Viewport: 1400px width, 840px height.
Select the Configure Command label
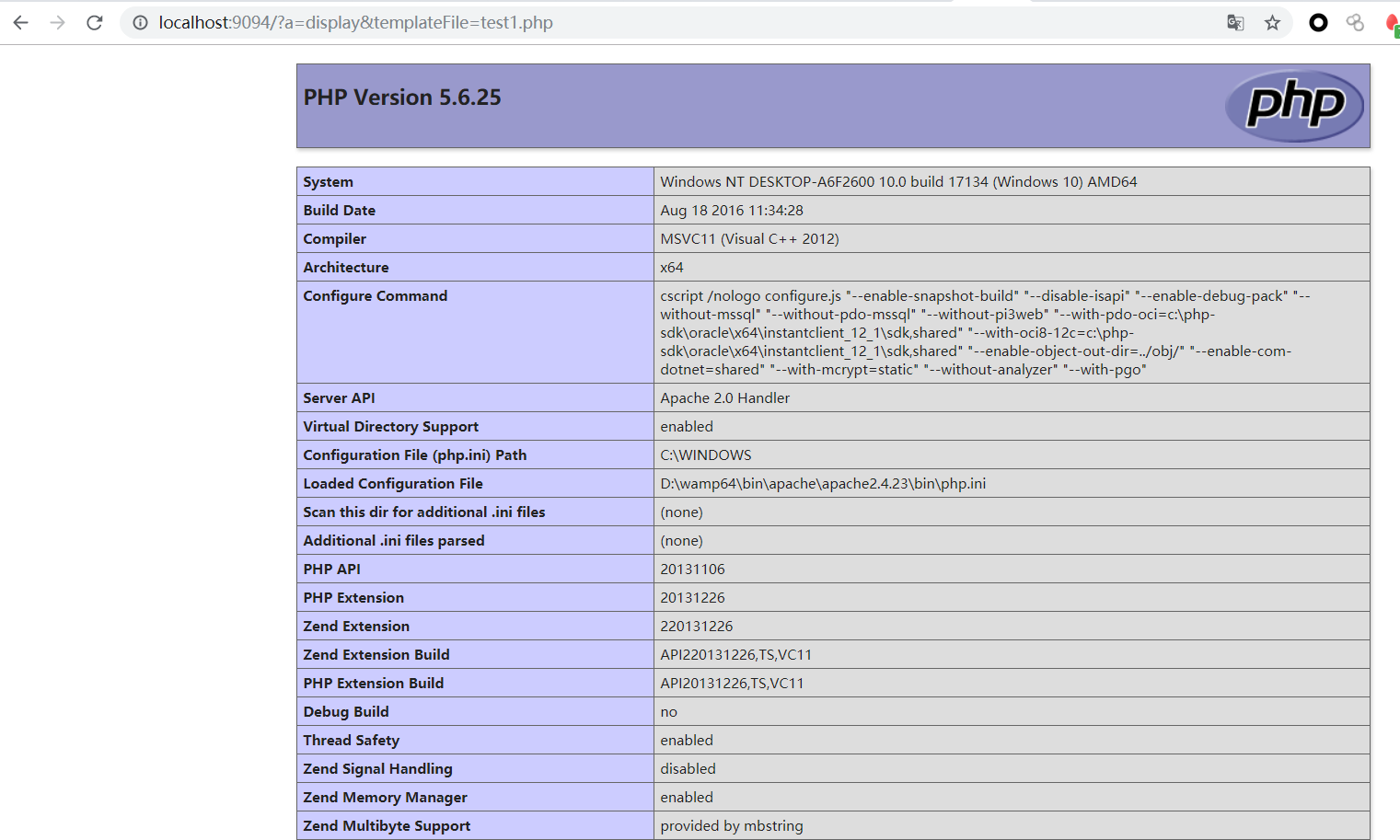(375, 296)
